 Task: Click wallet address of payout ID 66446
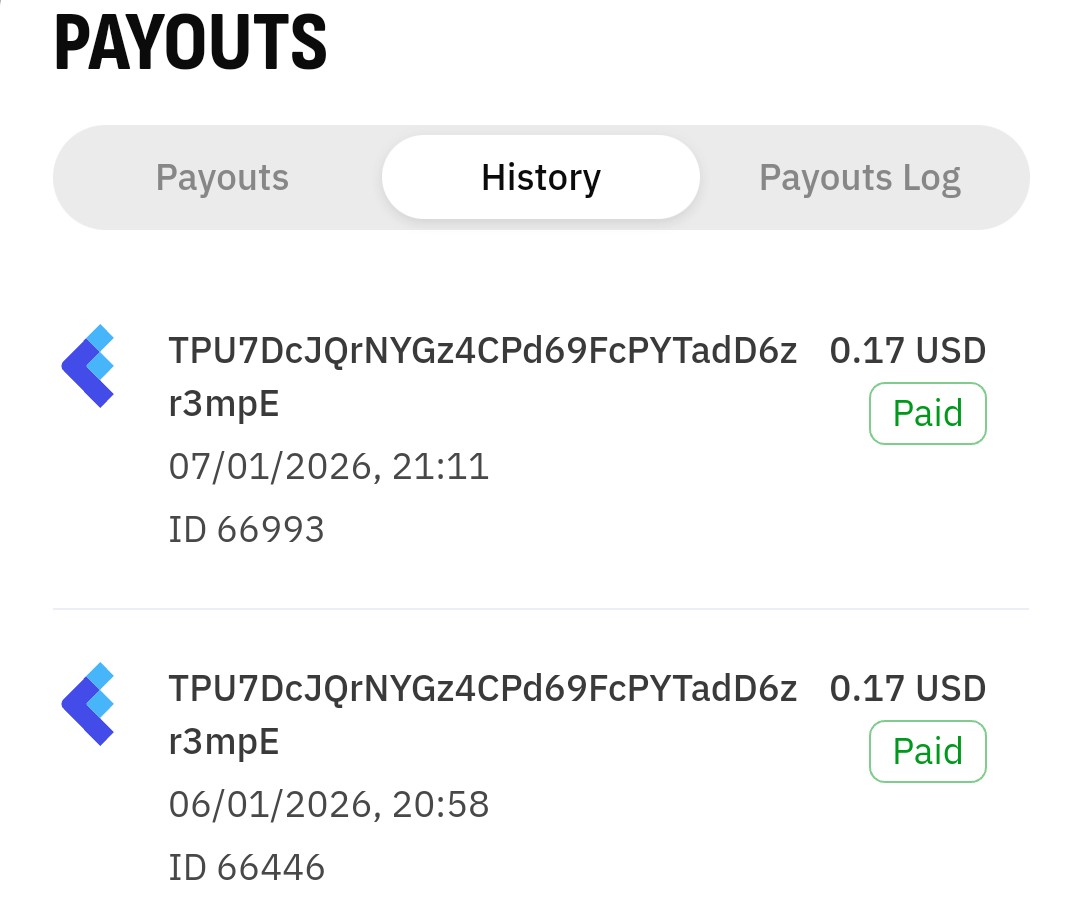pos(482,690)
